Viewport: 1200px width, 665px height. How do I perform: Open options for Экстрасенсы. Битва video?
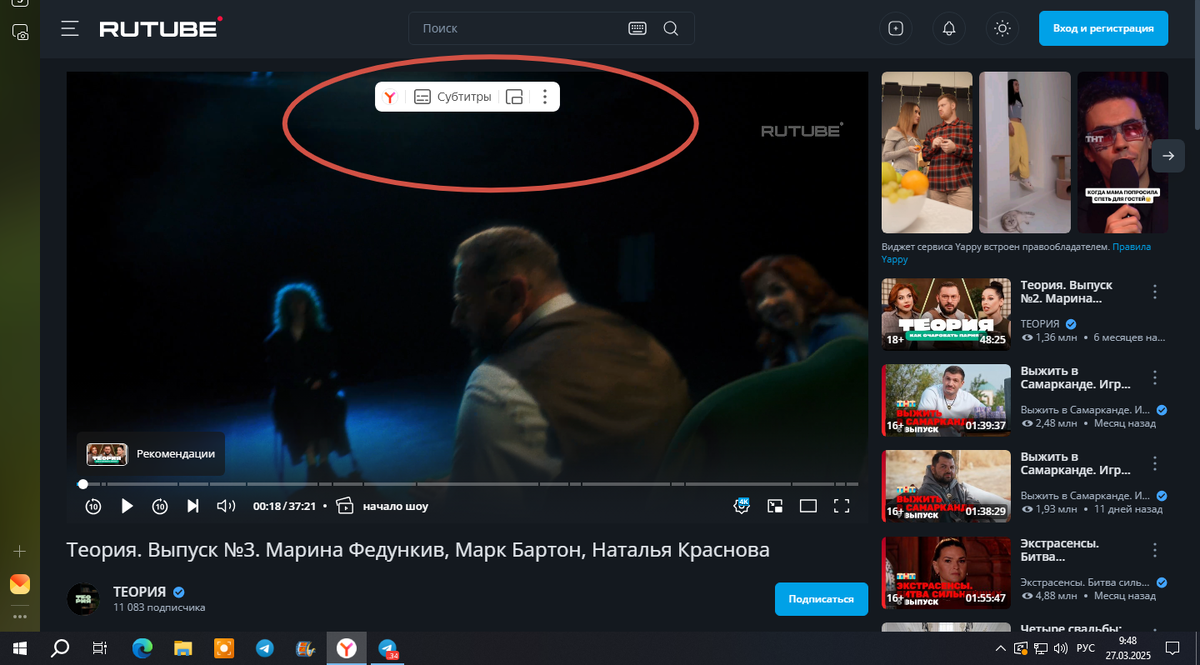(x=1155, y=550)
